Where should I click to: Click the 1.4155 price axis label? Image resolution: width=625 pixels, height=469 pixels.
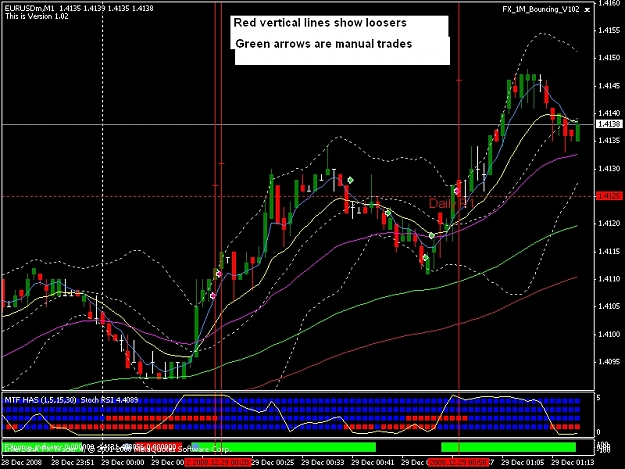click(x=609, y=30)
